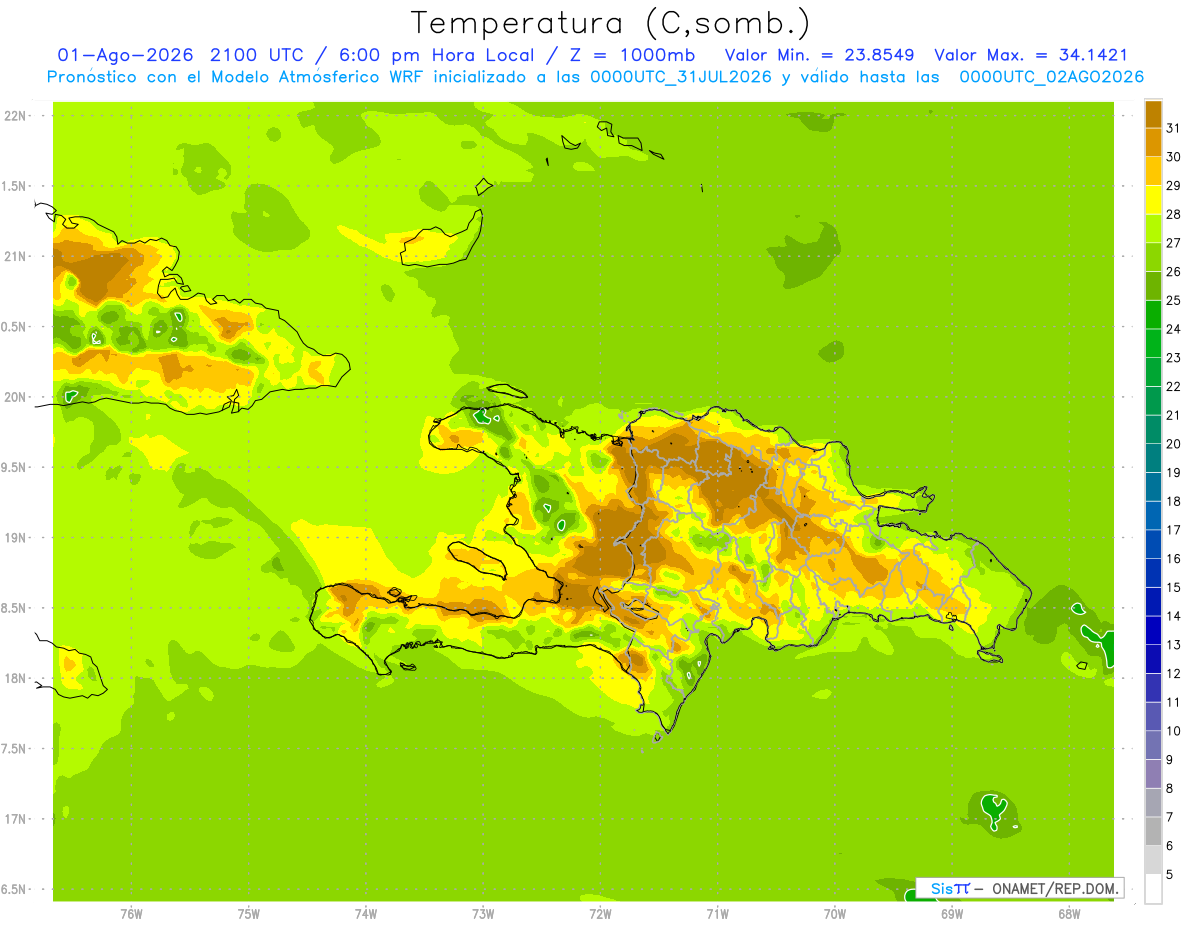Click 'Valor Min. = 23.8549' text

pos(821,55)
